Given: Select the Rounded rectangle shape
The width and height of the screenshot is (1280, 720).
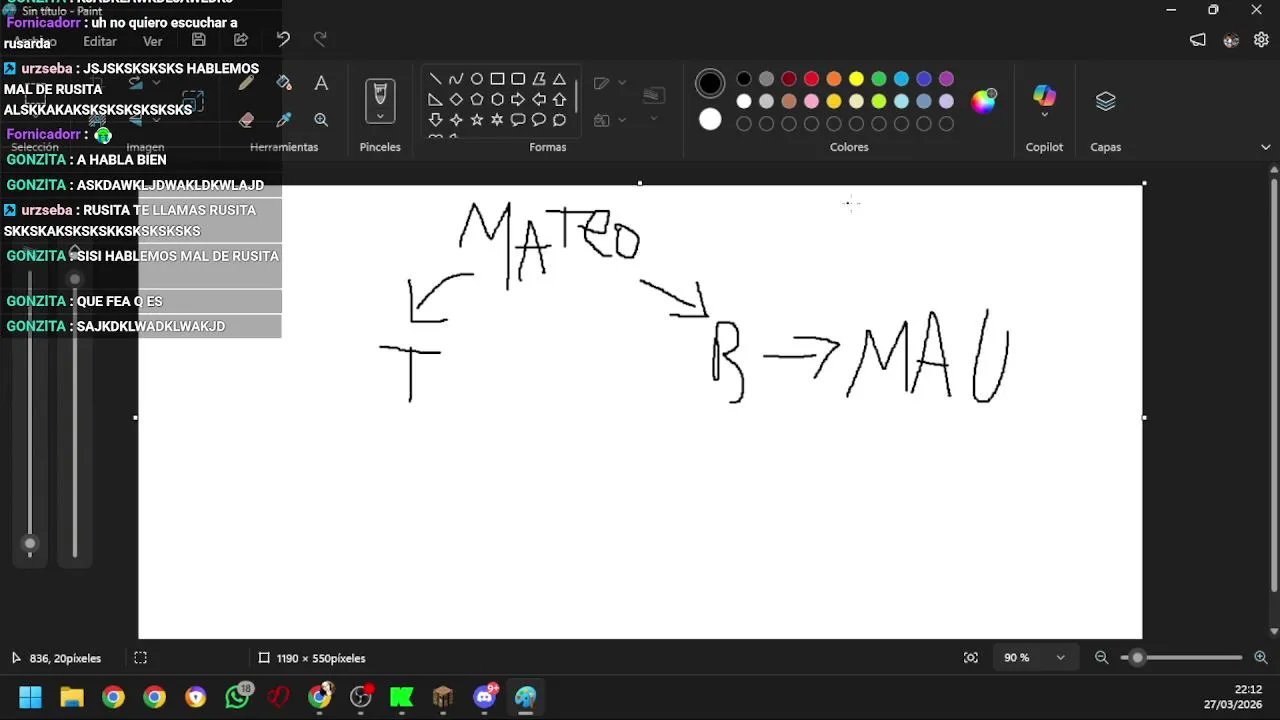Looking at the screenshot, I should pyautogui.click(x=518, y=79).
